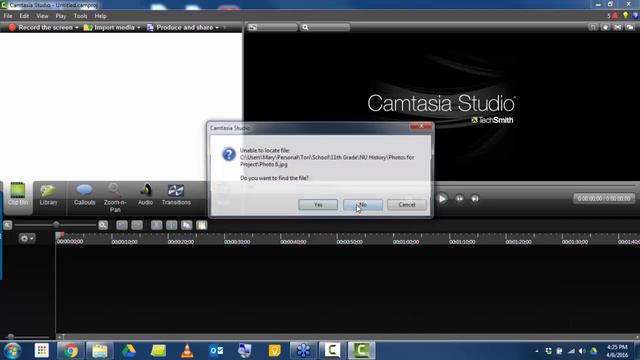The image size is (640, 360).
Task: Click Cancel in the dialog
Action: click(x=407, y=204)
